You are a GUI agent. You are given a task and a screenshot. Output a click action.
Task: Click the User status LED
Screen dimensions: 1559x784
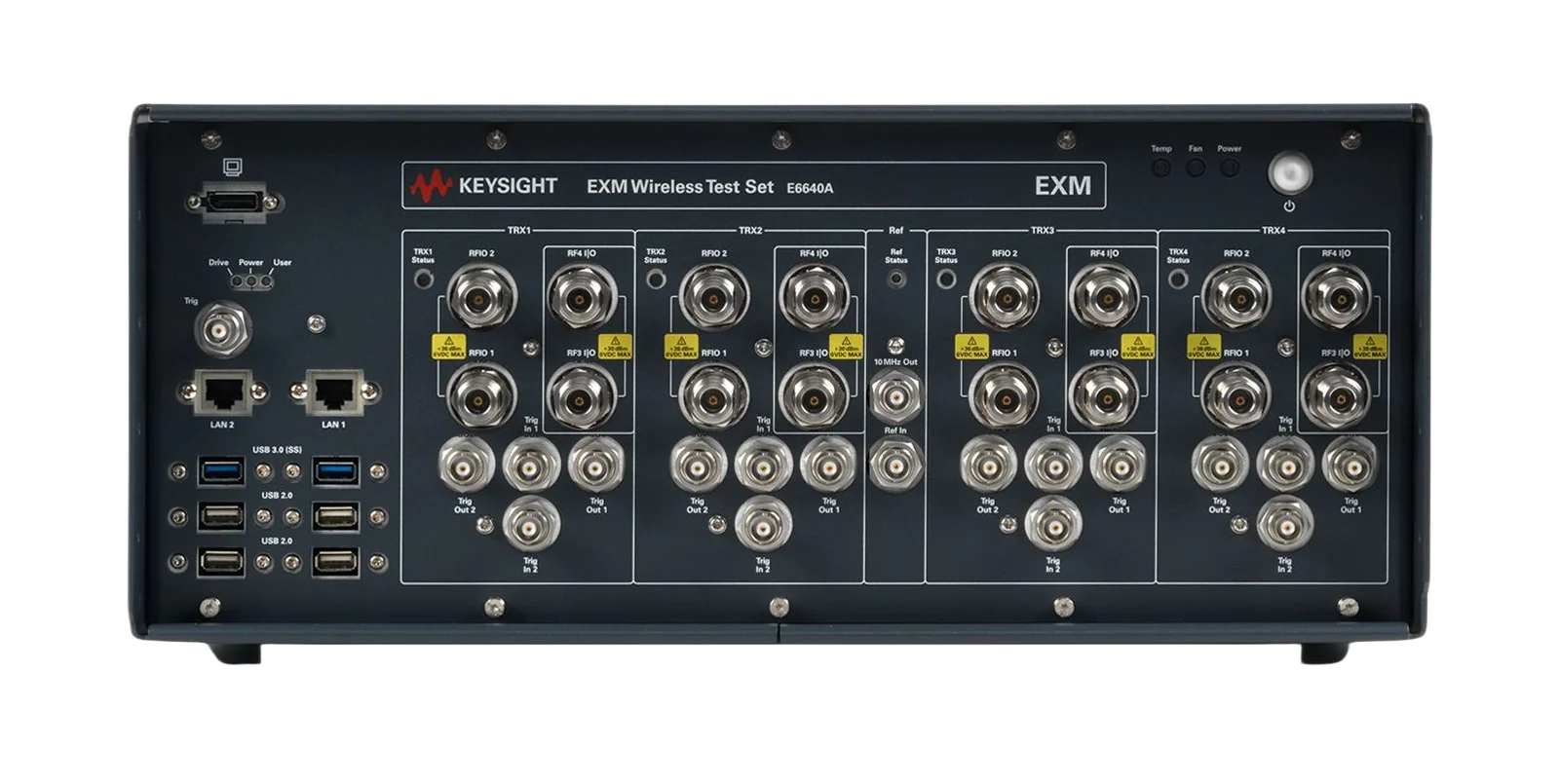pos(267,281)
